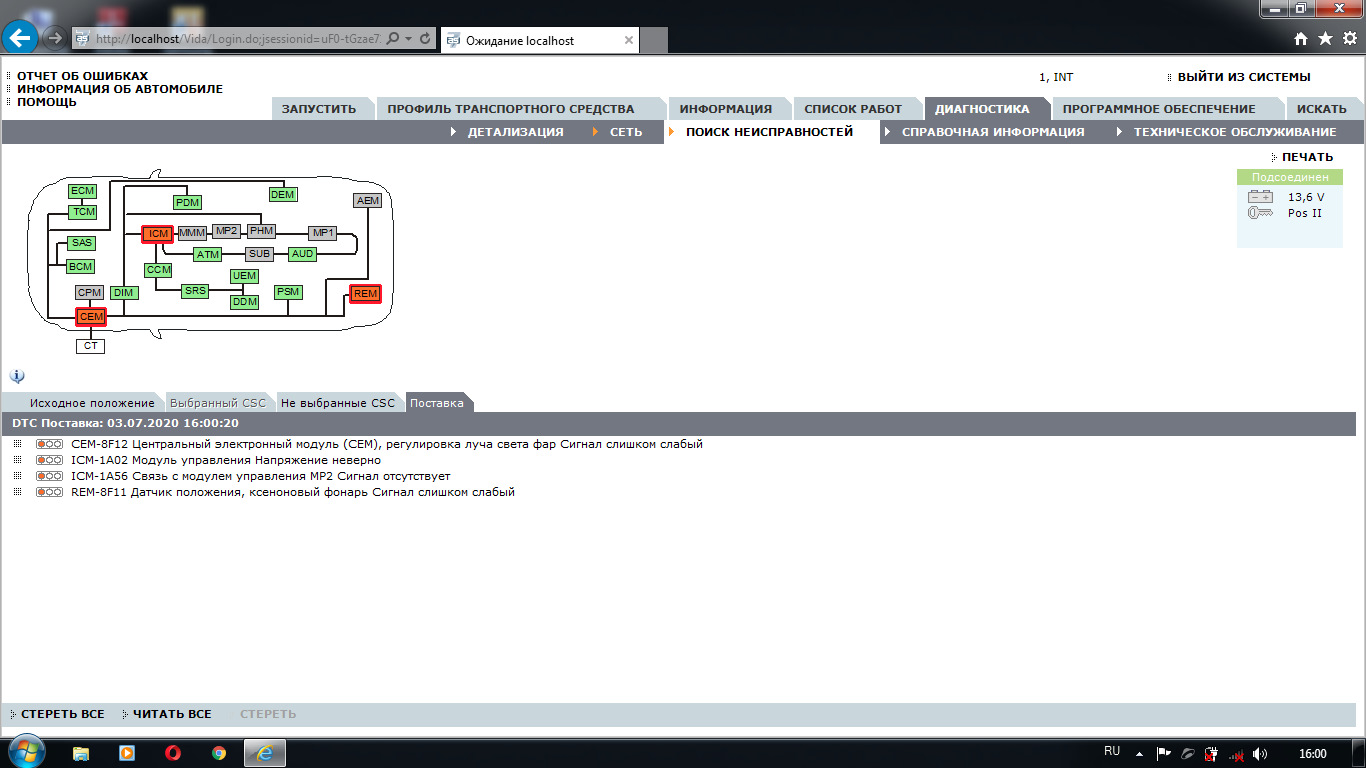Select the DDM module node
This screenshot has width=1366, height=768.
pos(244,302)
